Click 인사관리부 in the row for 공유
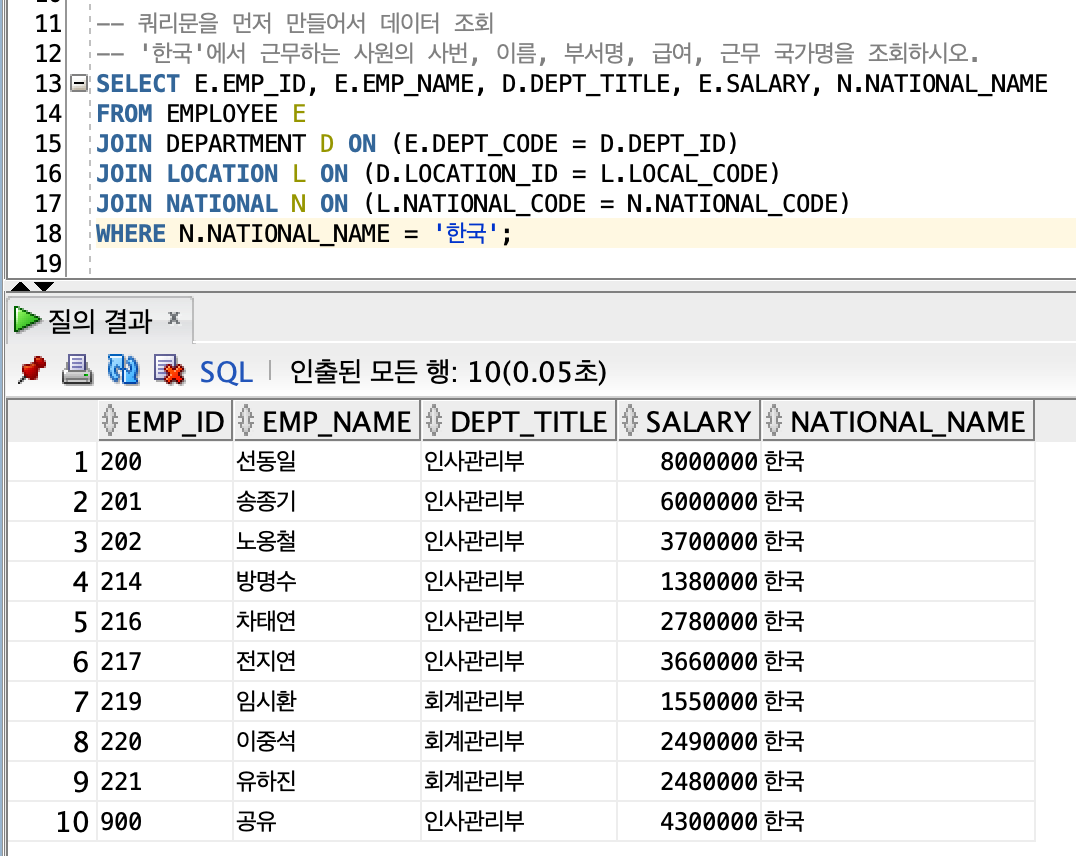Viewport: 1076px width, 856px height. point(519,821)
